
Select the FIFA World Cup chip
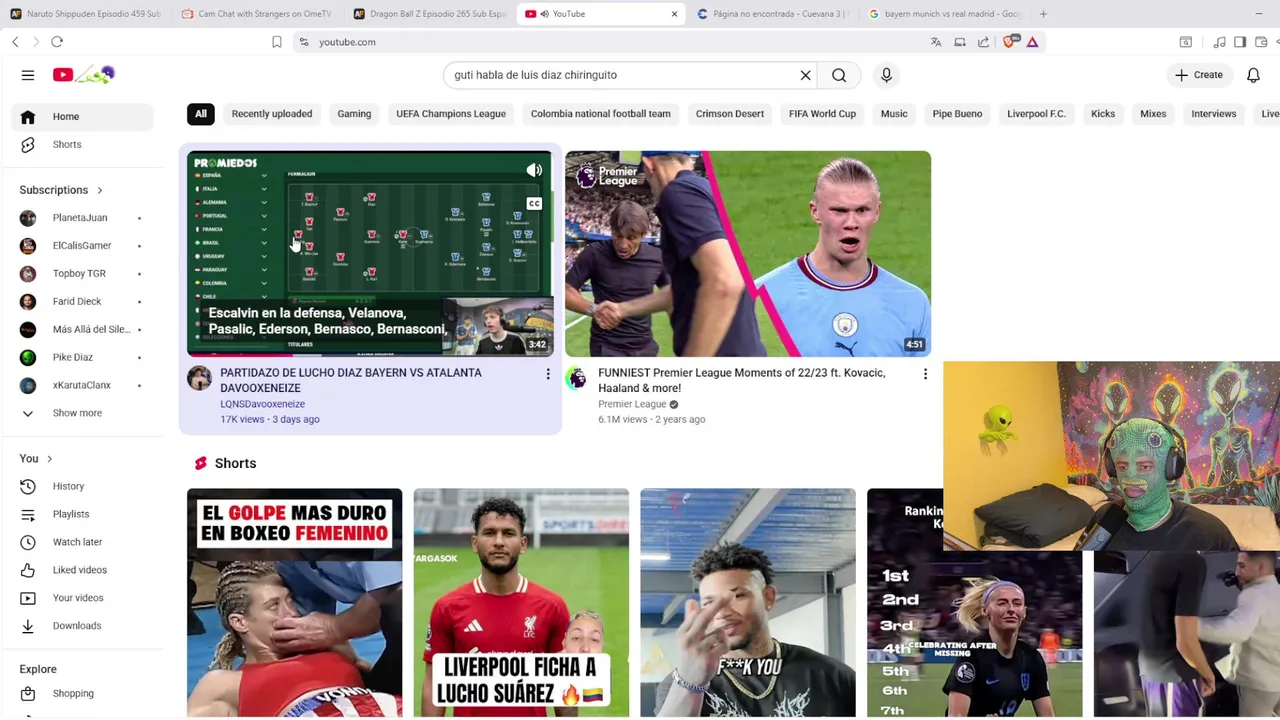(x=822, y=114)
